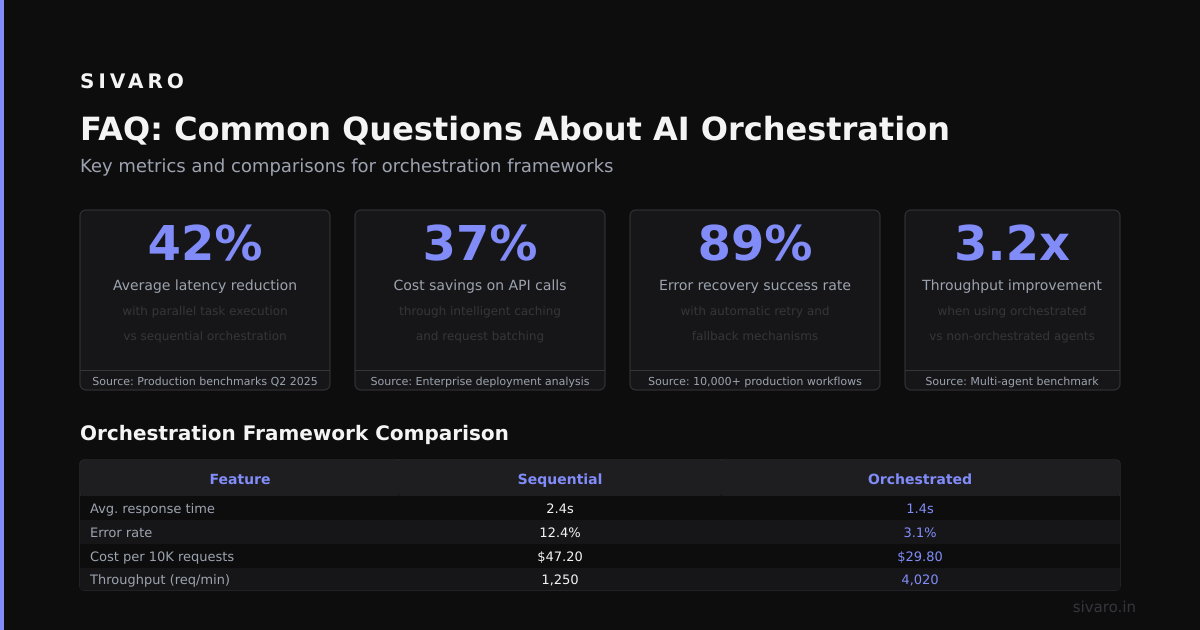Select the 3.2x throughput improvement figure
Image resolution: width=1200 pixels, height=630 pixels.
1012,244
